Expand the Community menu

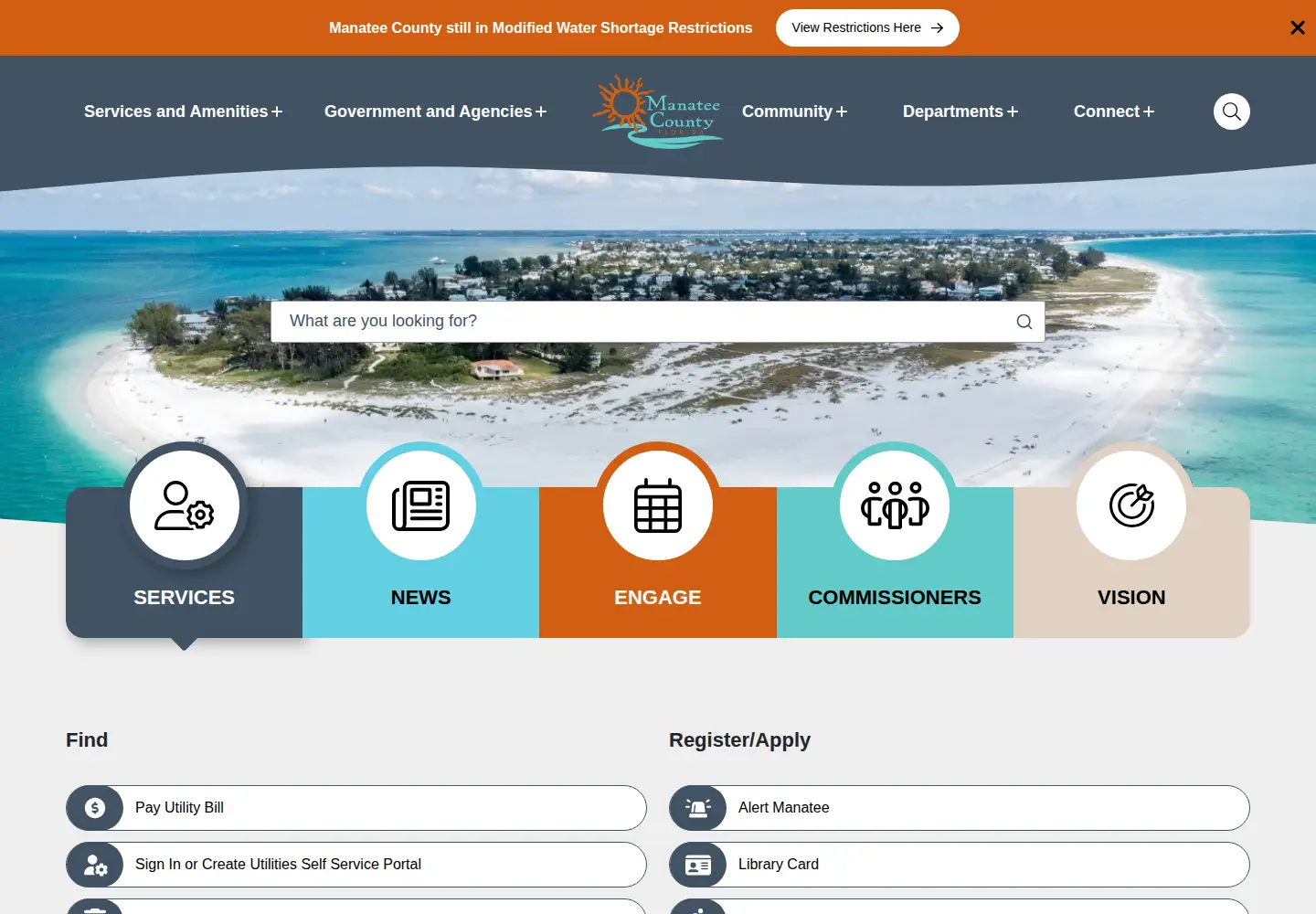pos(794,112)
